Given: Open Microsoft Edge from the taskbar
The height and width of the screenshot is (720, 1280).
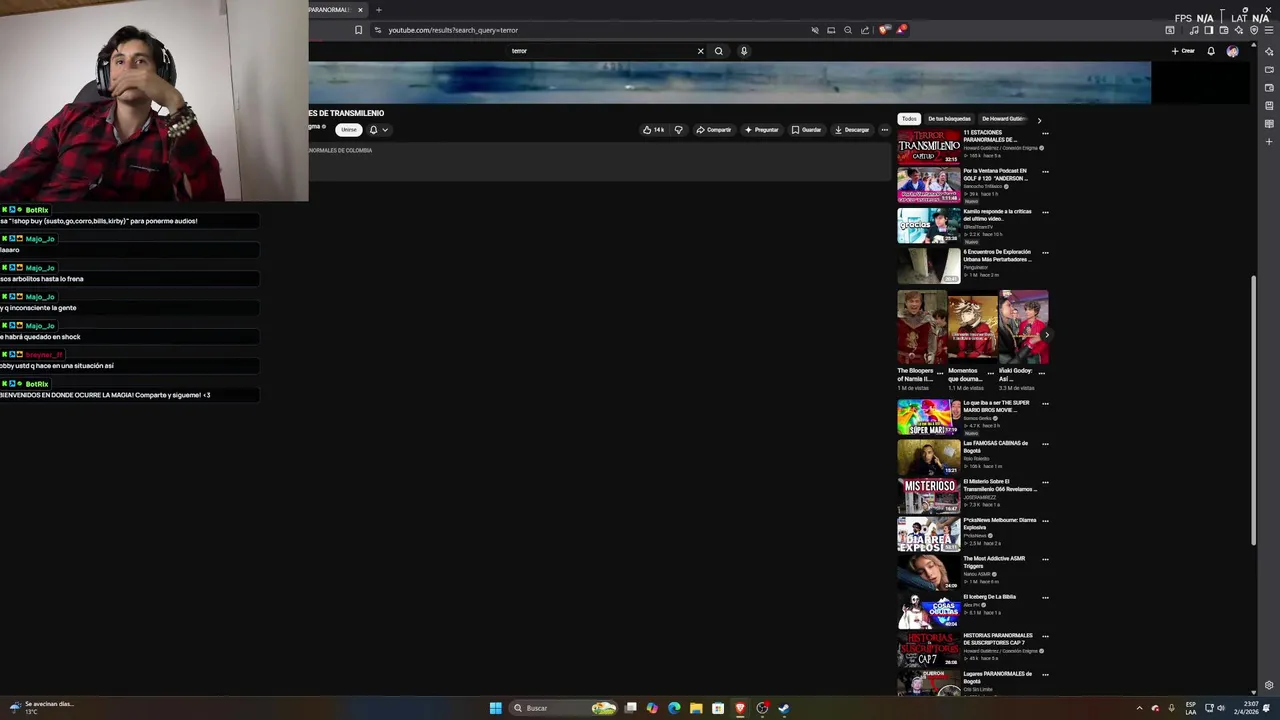Looking at the screenshot, I should 674,708.
